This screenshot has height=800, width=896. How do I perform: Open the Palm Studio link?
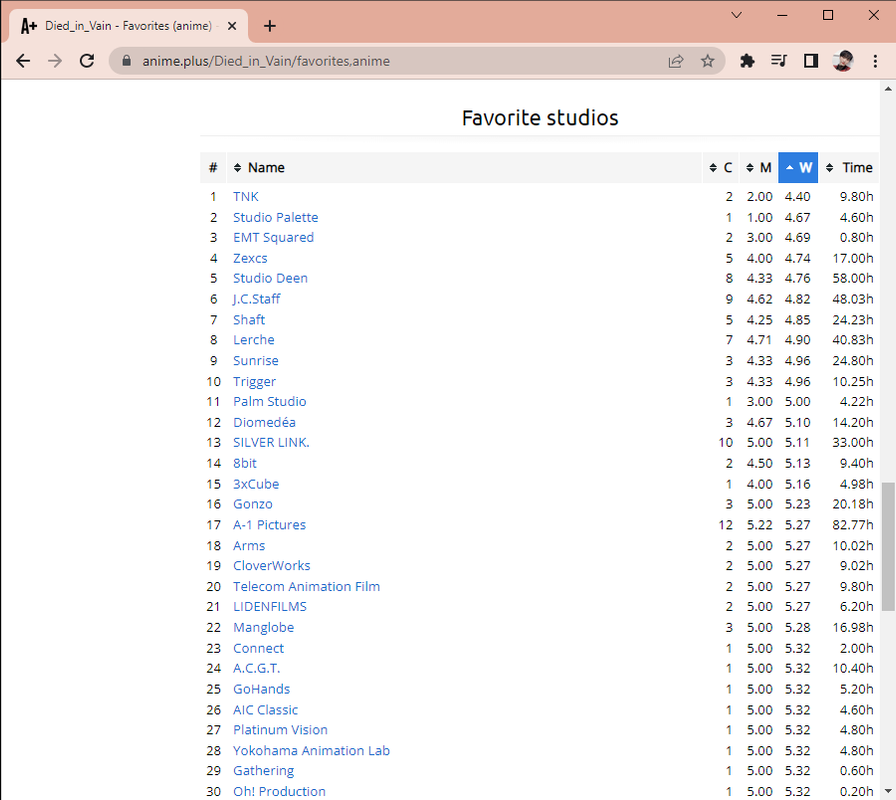(270, 402)
